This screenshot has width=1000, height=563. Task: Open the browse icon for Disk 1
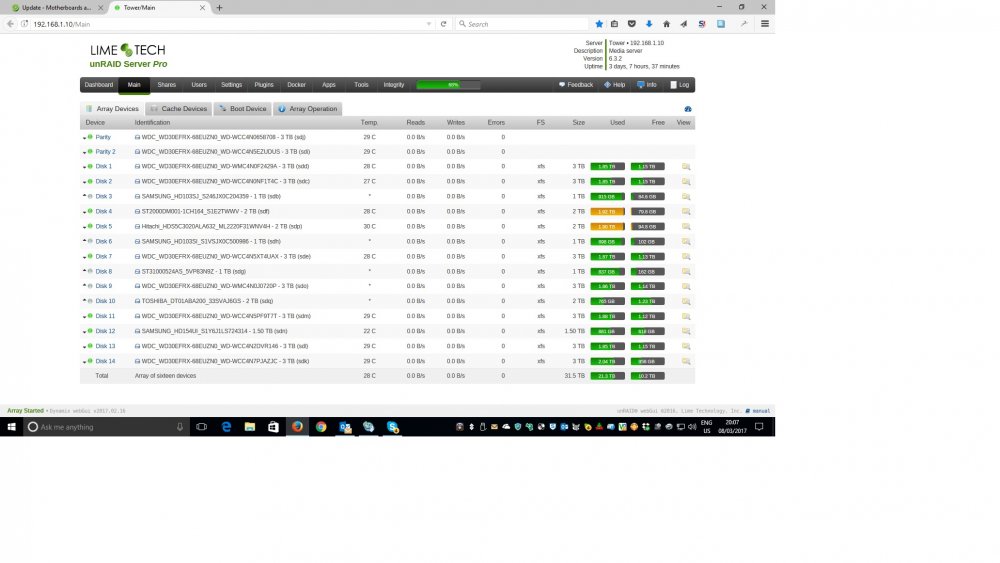686,166
